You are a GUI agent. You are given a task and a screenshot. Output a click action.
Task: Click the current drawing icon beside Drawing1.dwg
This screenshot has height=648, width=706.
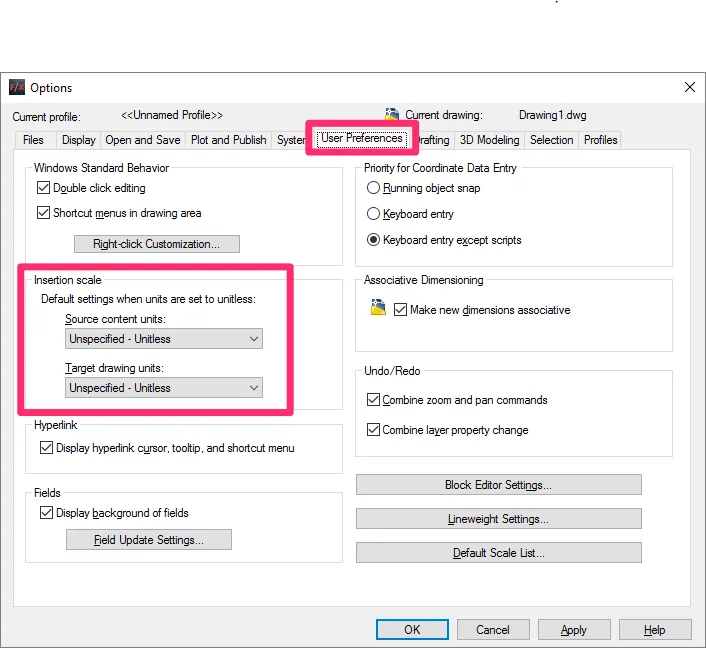(x=392, y=115)
